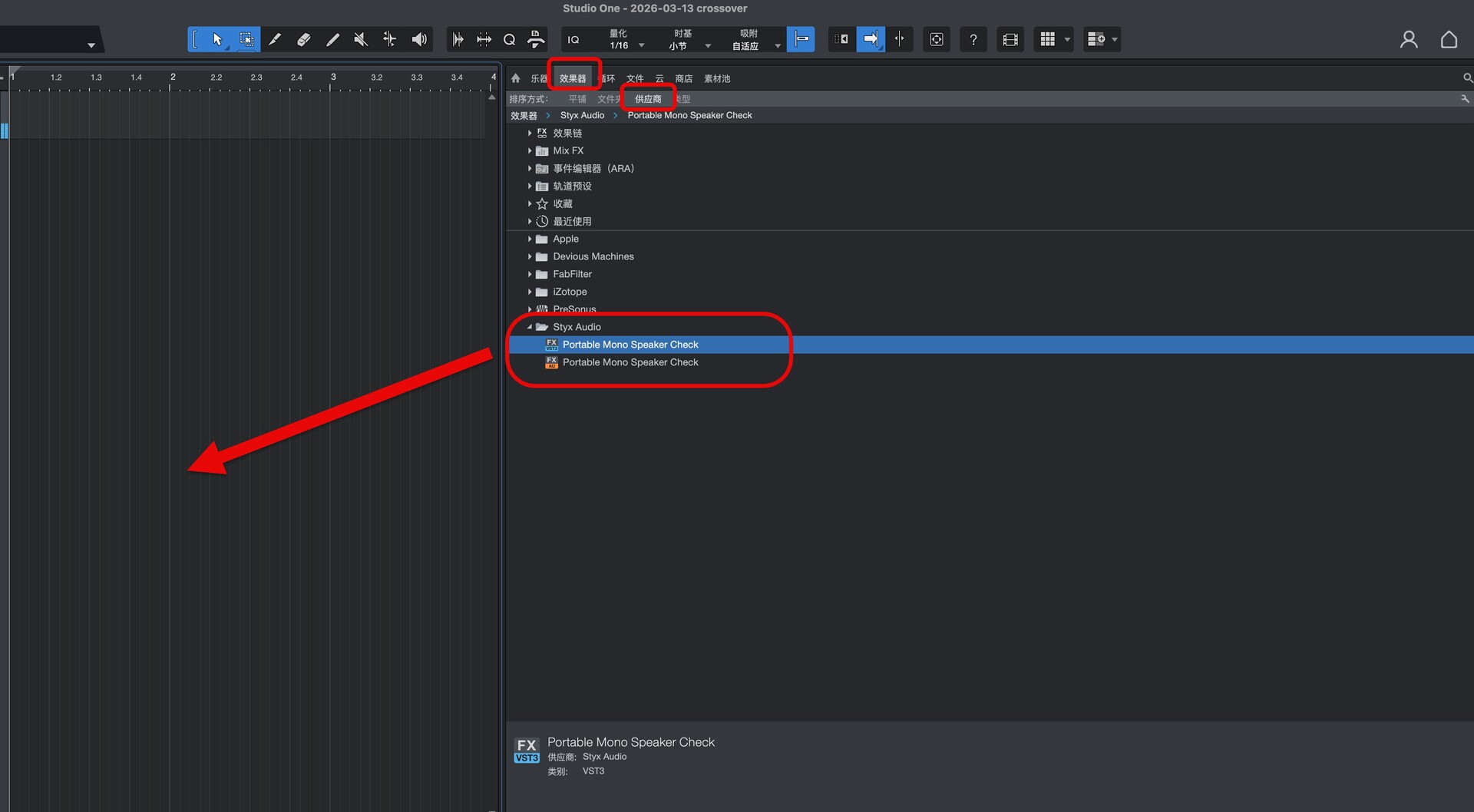Toggle the Snap to grid button
Image resolution: width=1474 pixels, height=812 pixels.
click(801, 39)
